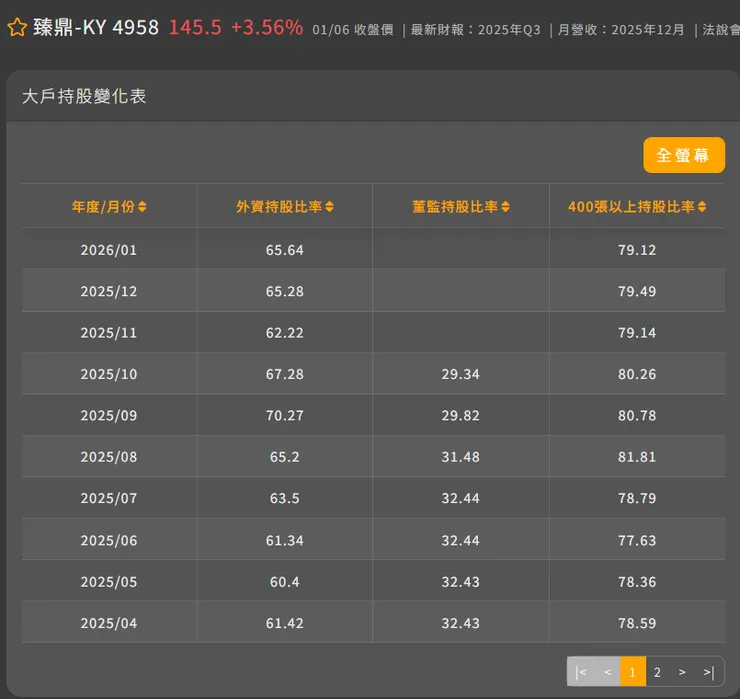
Task: Add 臻鼎-KY to favorites with star icon
Action: pos(17,27)
